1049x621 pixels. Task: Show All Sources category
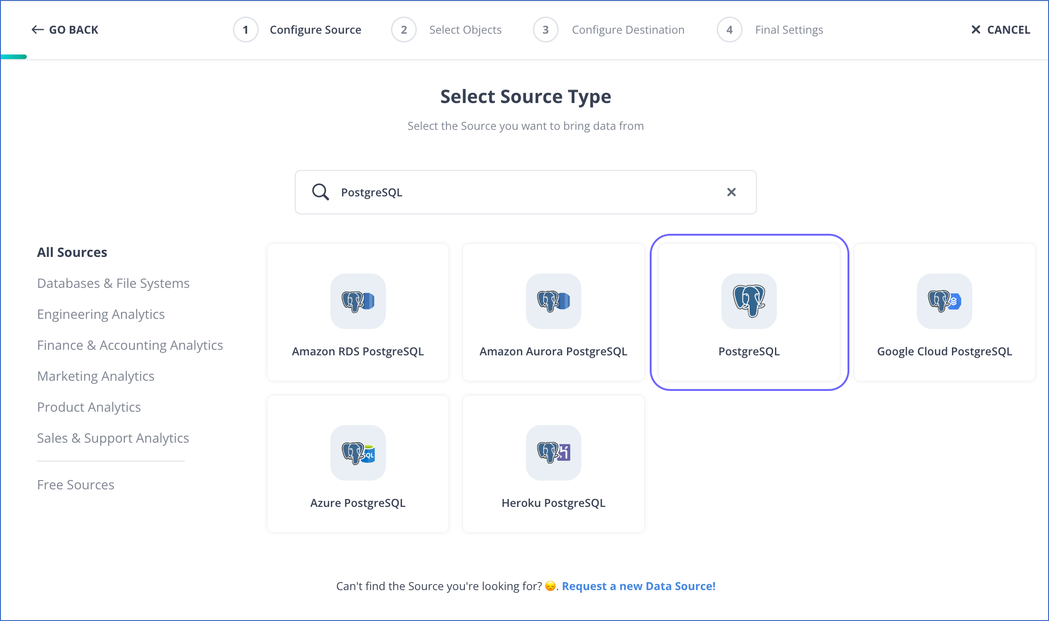[x=72, y=252]
